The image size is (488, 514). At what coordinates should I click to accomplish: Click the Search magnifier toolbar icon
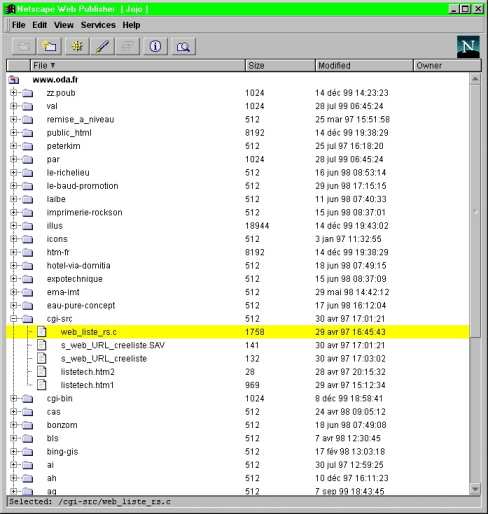(183, 46)
